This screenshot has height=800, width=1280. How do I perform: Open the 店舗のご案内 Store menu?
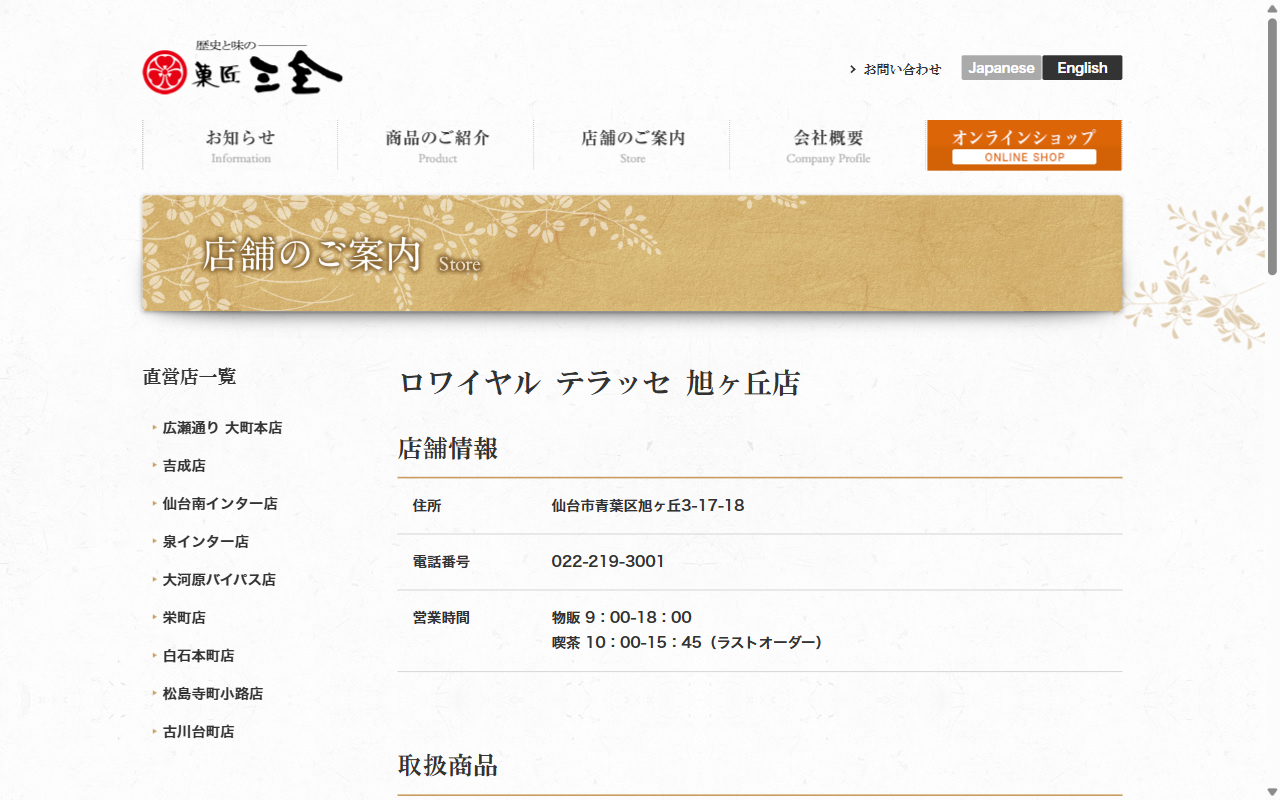(633, 145)
